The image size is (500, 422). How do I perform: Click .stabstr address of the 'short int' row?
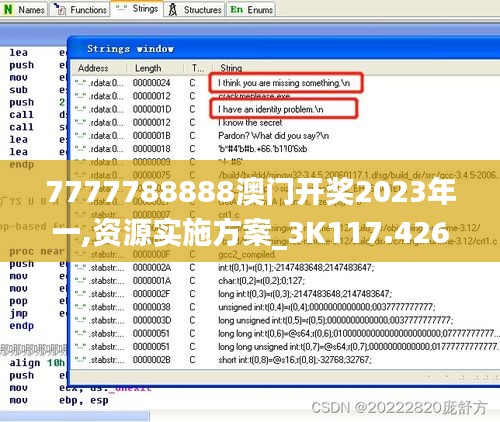click(x=107, y=360)
